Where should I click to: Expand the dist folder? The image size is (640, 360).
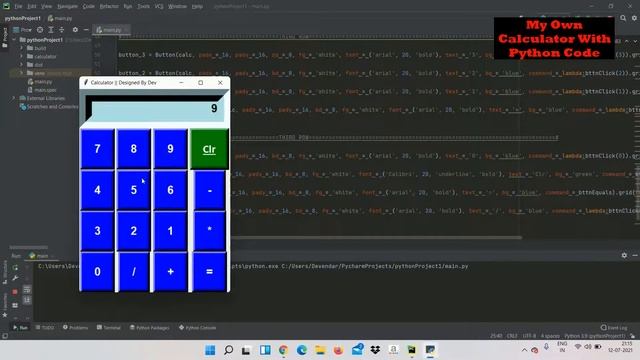22,64
